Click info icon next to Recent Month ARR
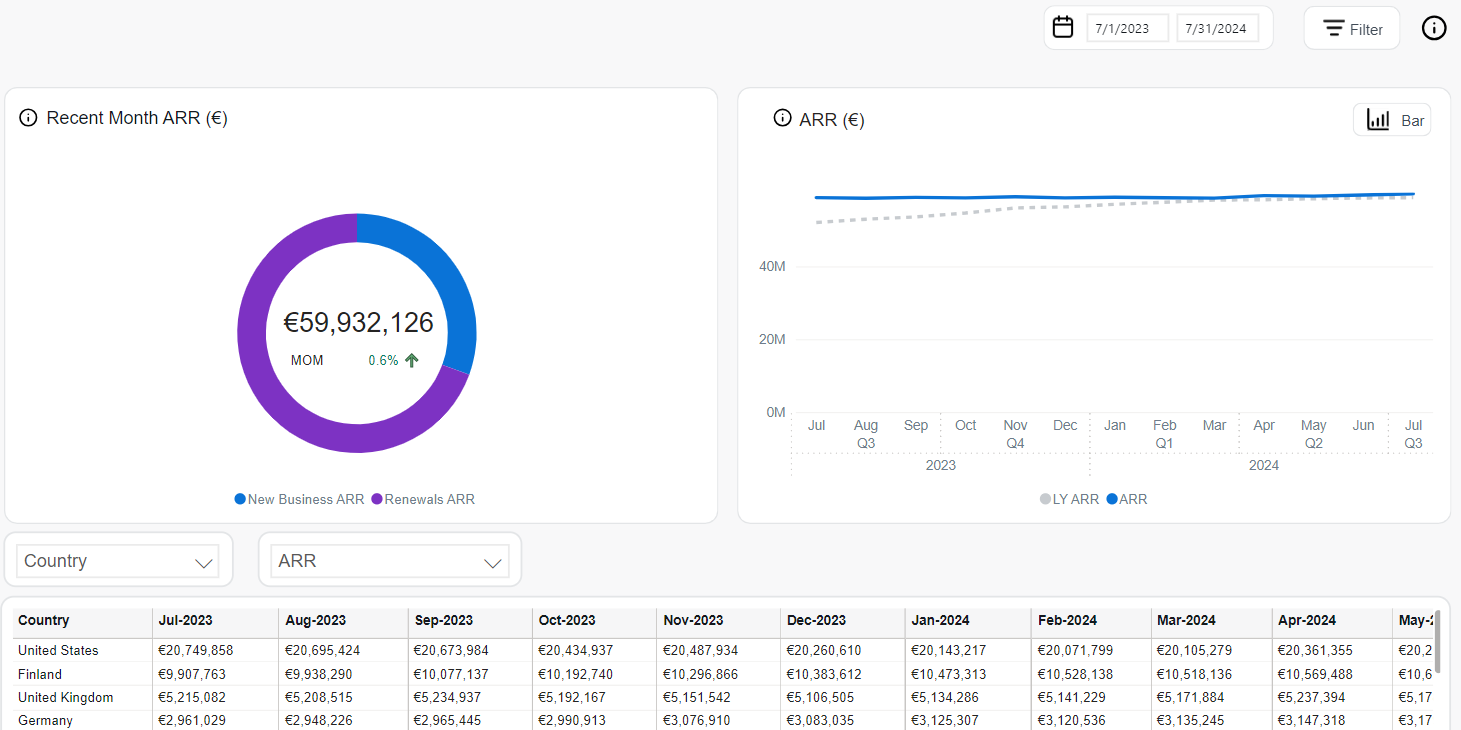 pyautogui.click(x=28, y=118)
